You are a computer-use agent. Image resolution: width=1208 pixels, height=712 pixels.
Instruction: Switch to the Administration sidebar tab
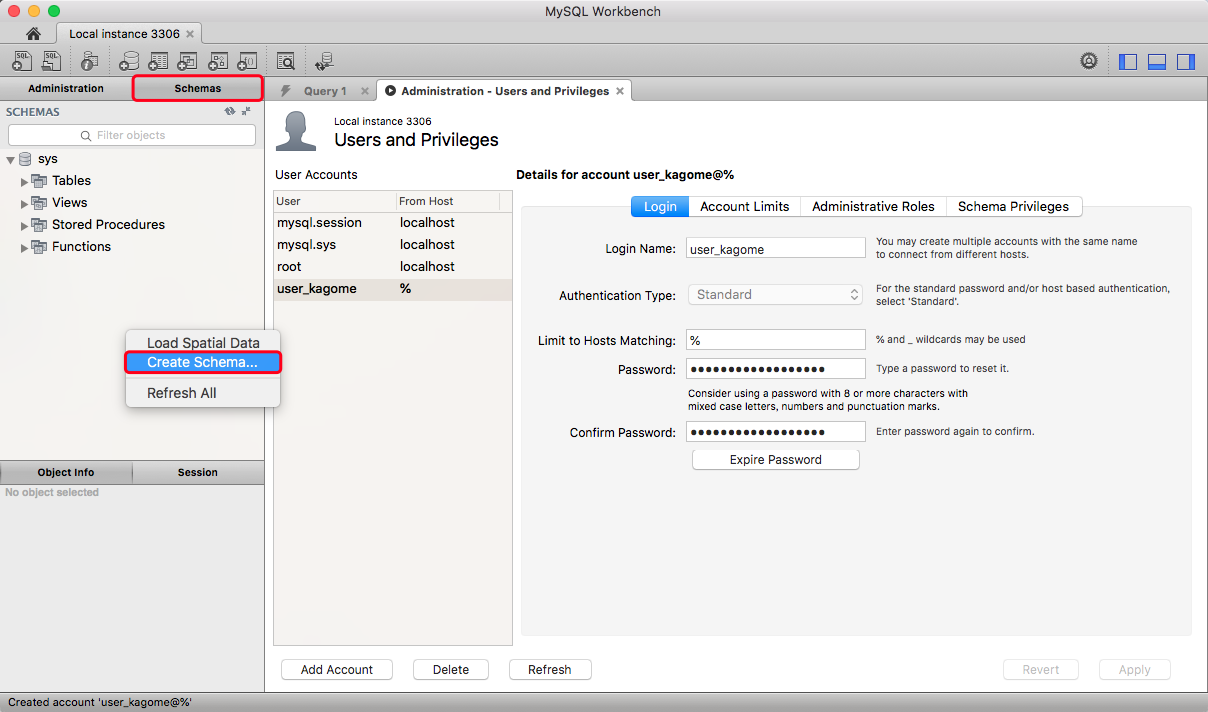coord(66,88)
